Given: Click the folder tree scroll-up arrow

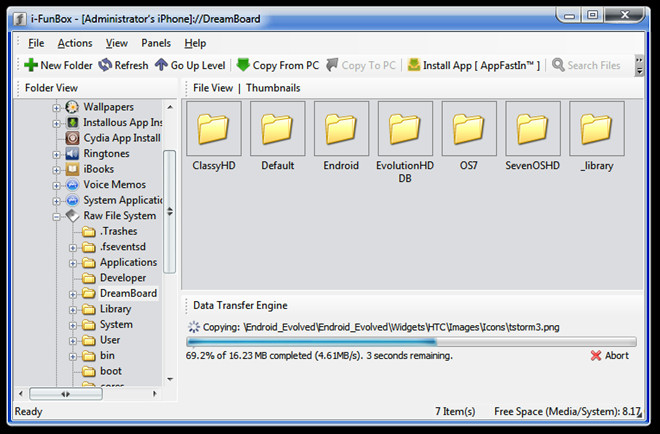Looking at the screenshot, I should pyautogui.click(x=170, y=107).
